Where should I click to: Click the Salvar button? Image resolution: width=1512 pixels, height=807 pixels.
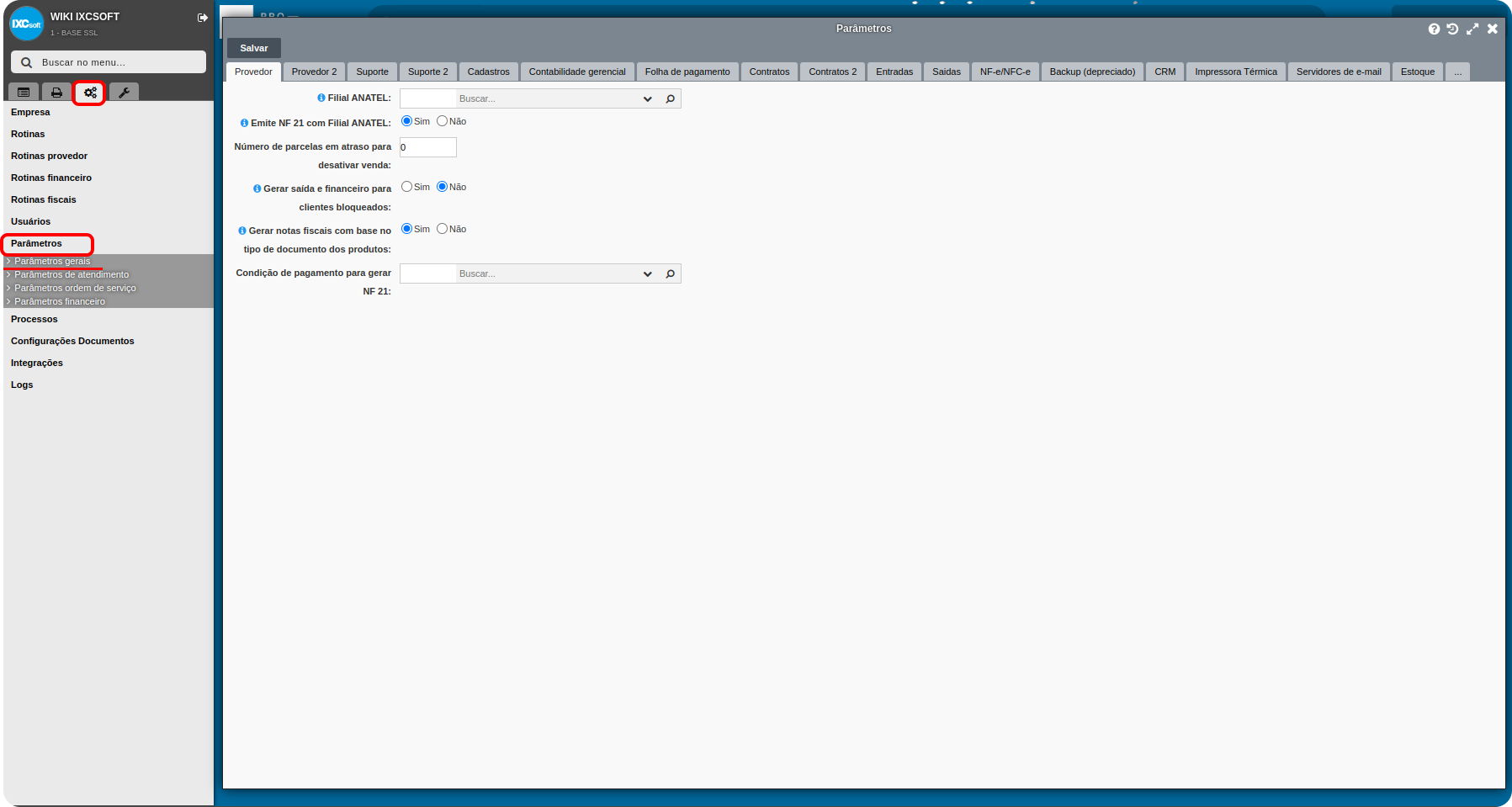click(x=254, y=48)
